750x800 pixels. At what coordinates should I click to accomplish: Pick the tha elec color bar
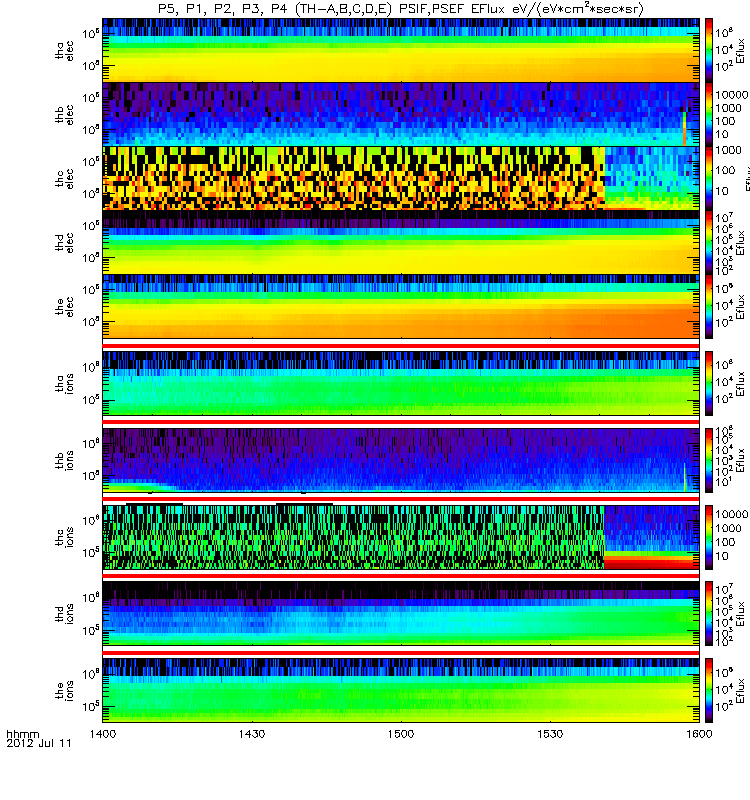(x=709, y=50)
